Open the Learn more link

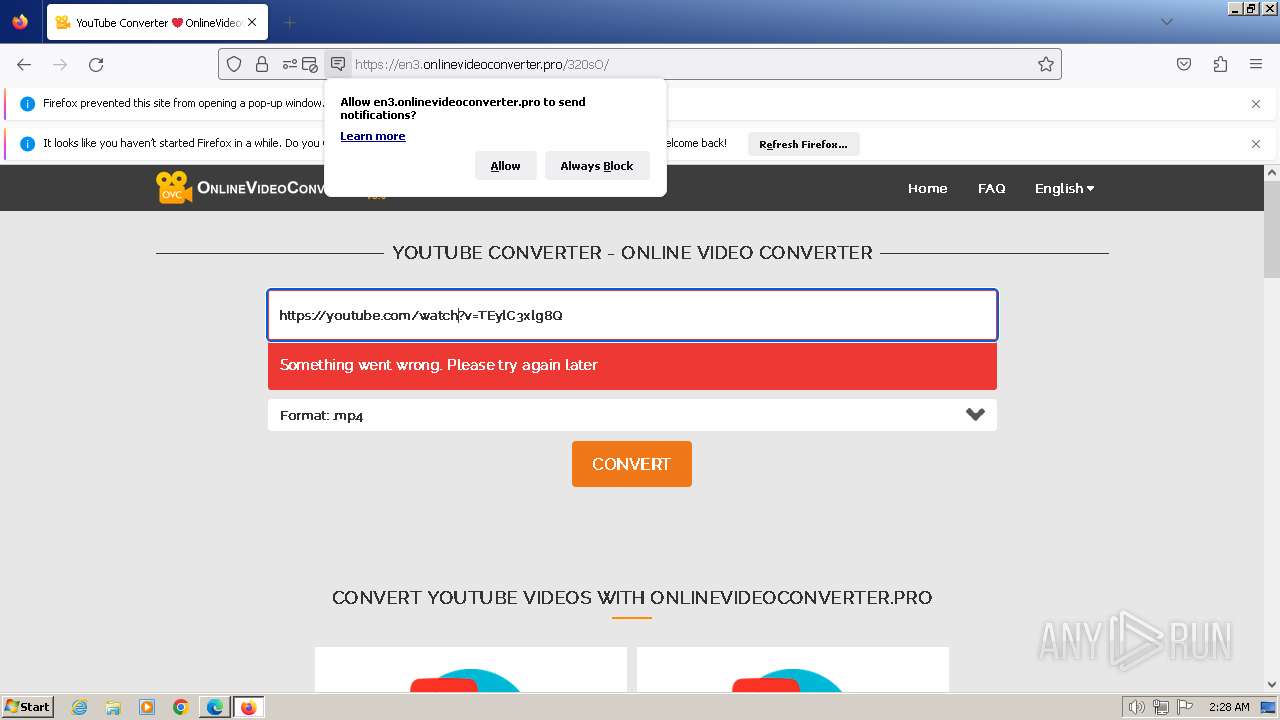373,136
